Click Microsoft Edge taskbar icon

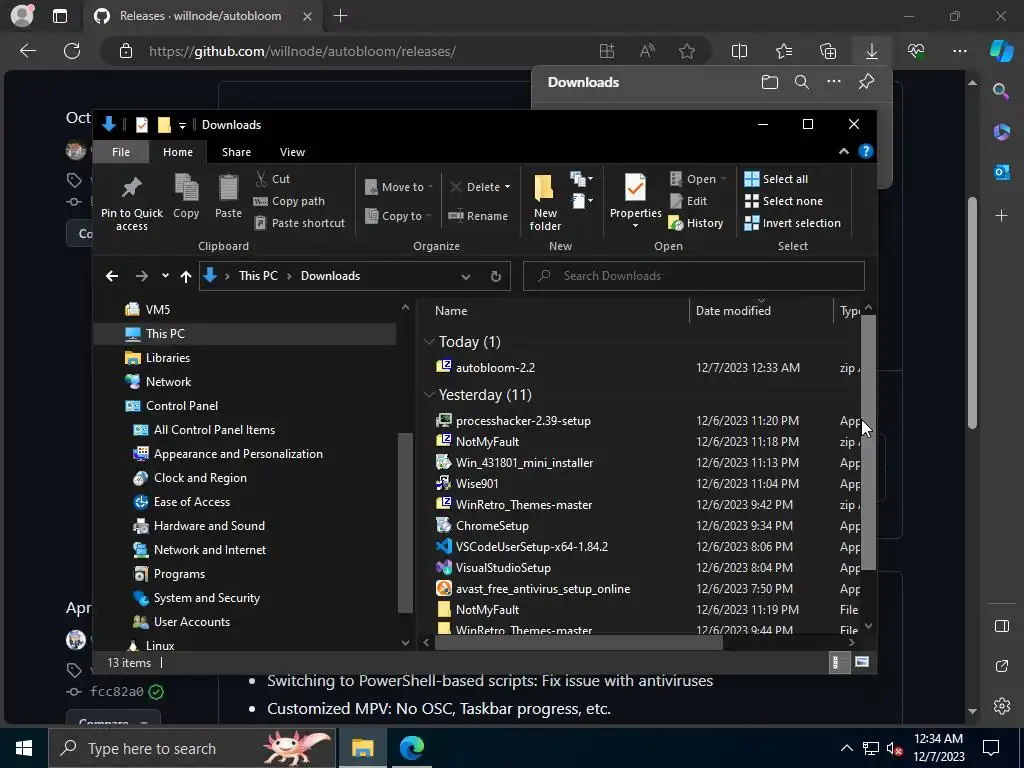tap(411, 748)
